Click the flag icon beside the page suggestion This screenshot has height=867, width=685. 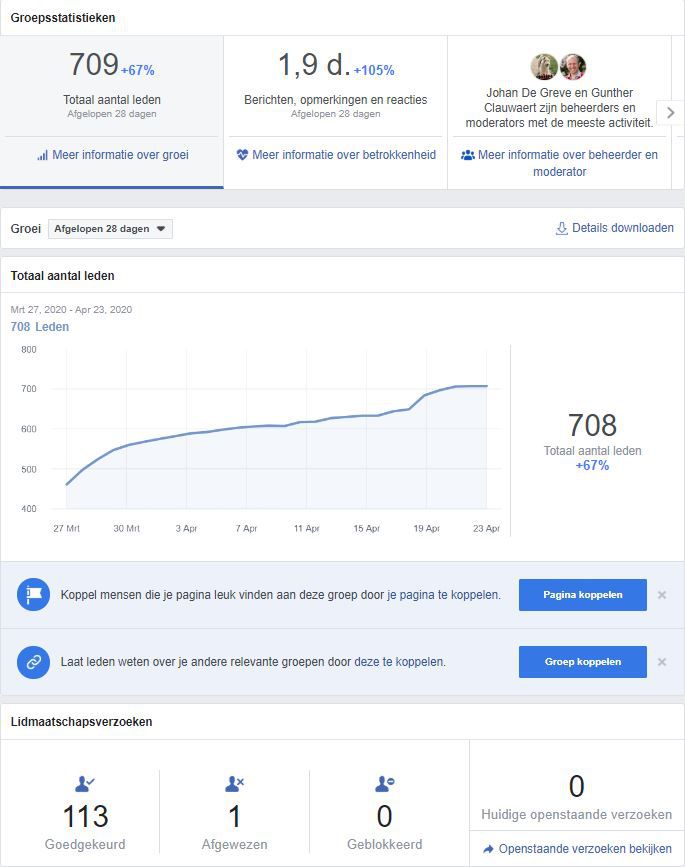point(33,595)
